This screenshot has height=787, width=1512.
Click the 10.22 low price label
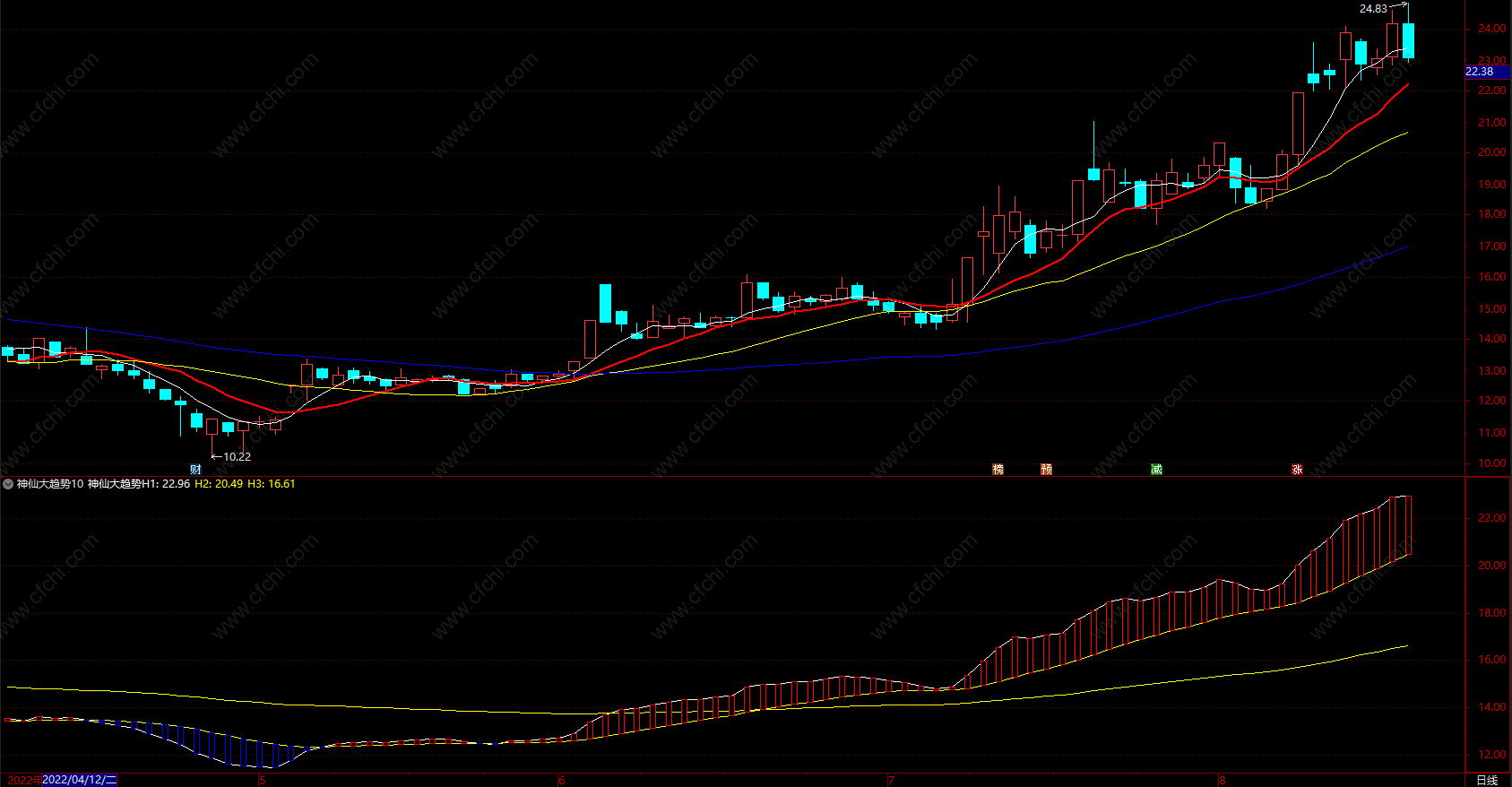click(237, 456)
